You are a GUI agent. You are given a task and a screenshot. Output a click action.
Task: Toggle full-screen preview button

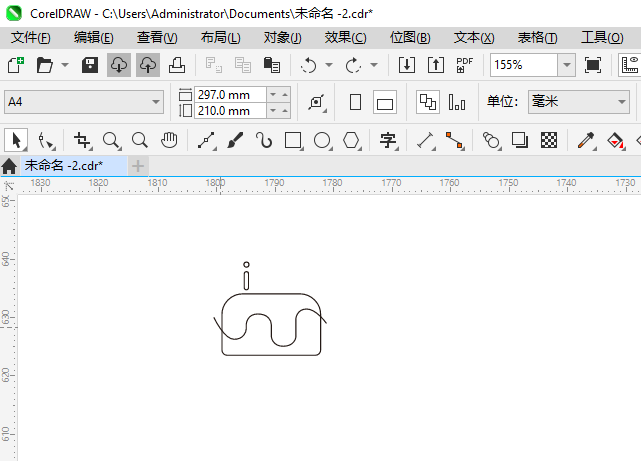tap(593, 65)
